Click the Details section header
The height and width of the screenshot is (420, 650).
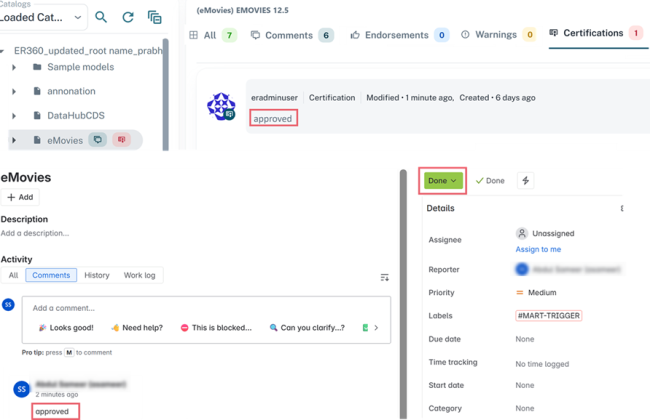[440, 208]
